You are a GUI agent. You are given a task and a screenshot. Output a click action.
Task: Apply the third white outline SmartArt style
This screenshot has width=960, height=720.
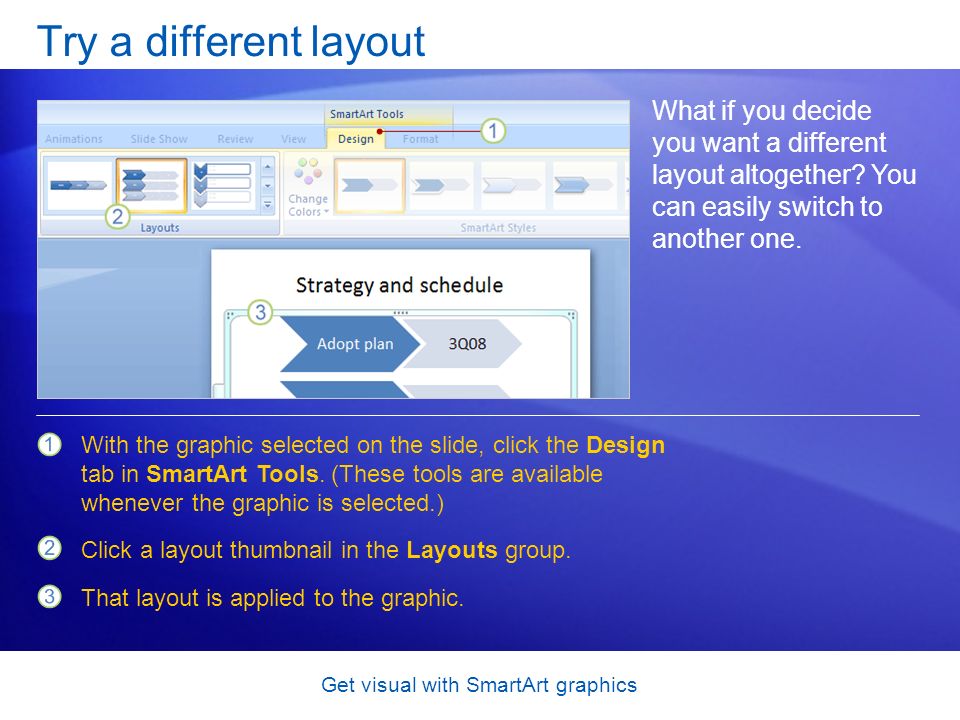click(x=512, y=185)
